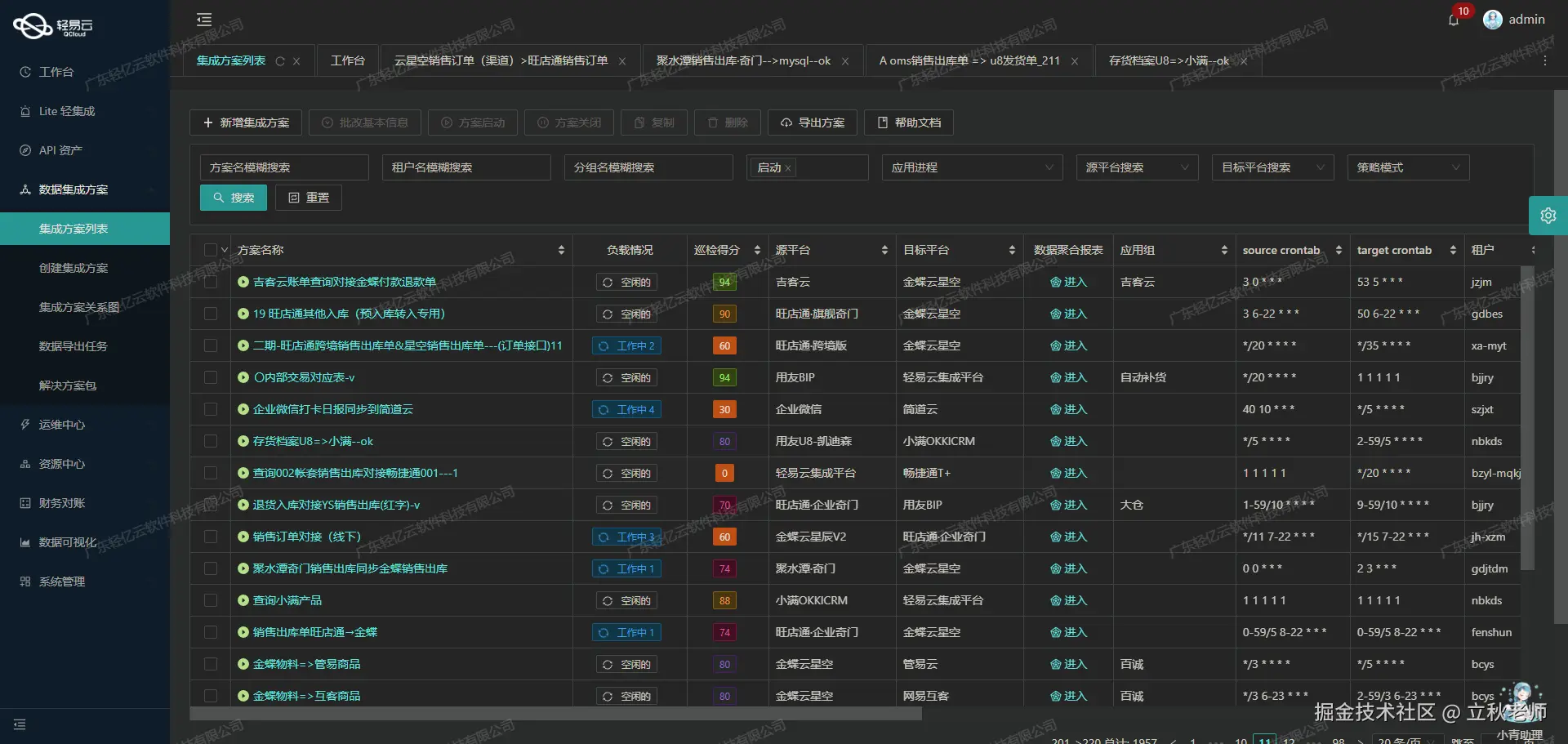
Task: Collapse the sidebar using the hamburger icon
Action: 203,19
